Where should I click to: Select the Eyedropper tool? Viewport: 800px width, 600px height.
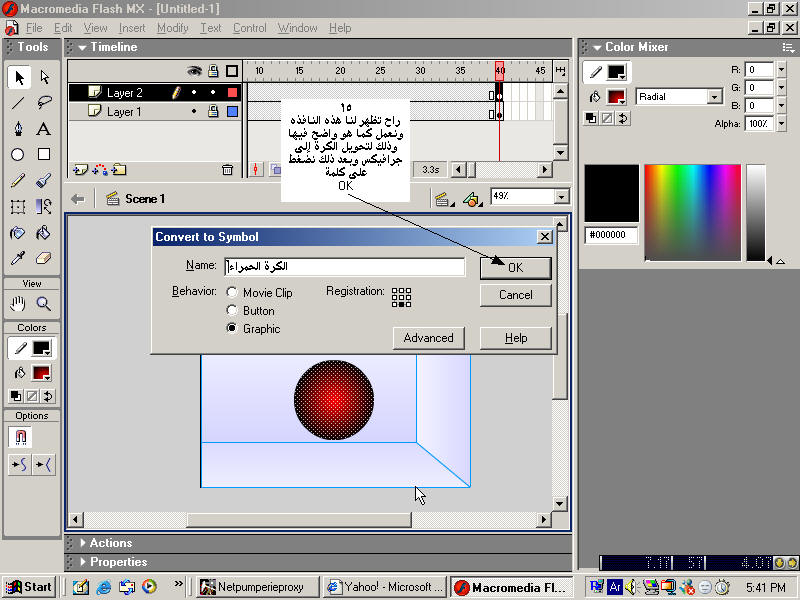point(18,259)
